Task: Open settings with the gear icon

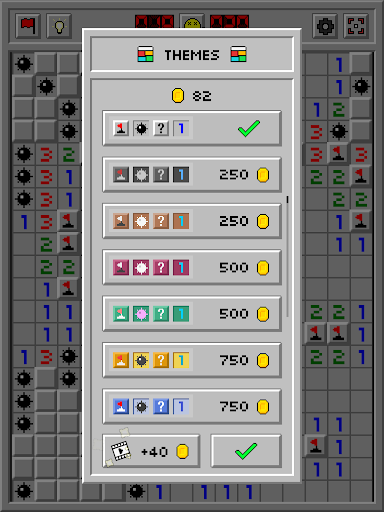Action: coord(325,26)
